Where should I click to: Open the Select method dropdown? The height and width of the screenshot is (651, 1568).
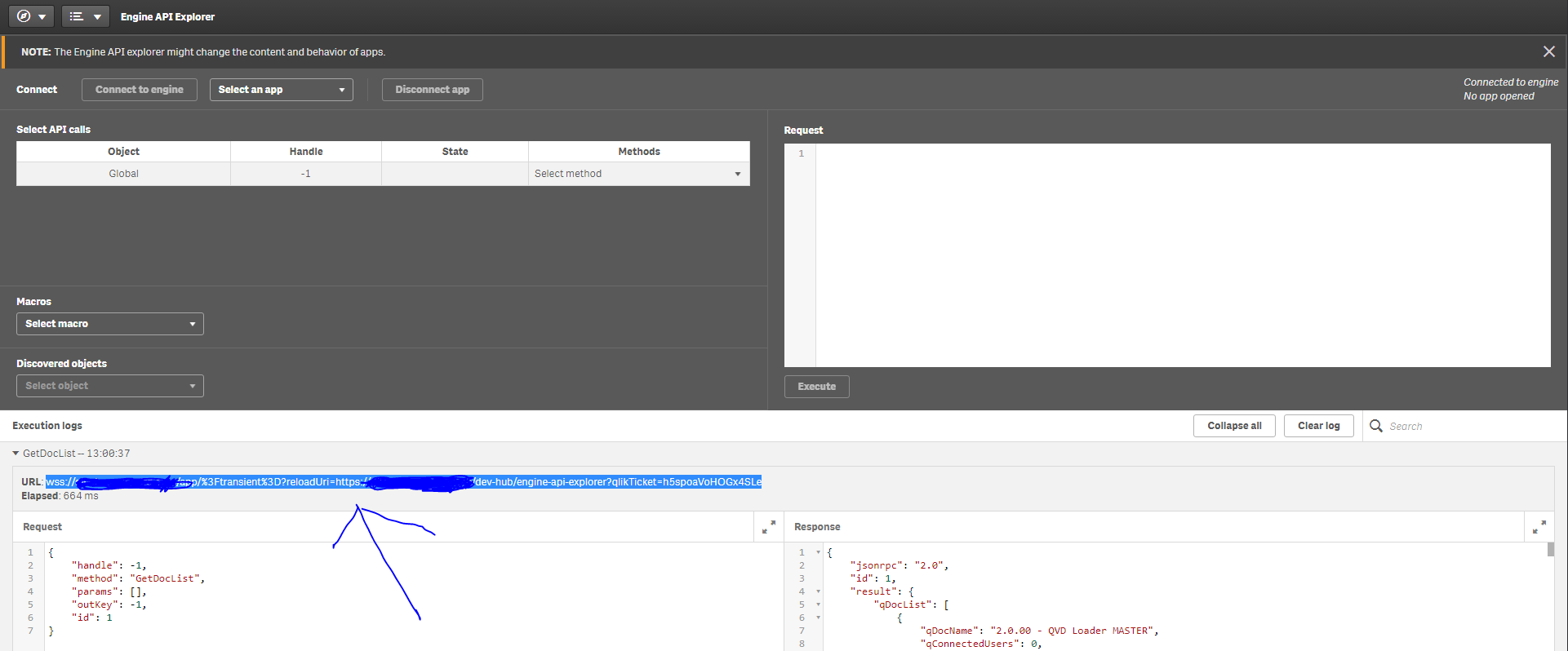tap(638, 174)
